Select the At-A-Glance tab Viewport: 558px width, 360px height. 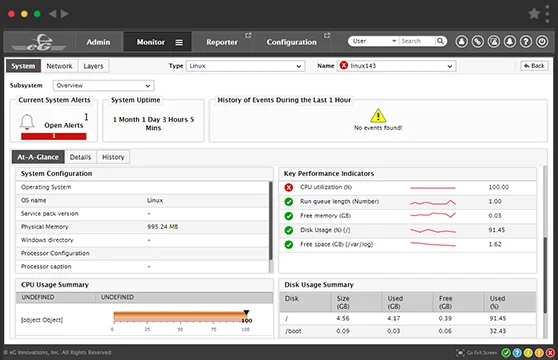pos(38,157)
